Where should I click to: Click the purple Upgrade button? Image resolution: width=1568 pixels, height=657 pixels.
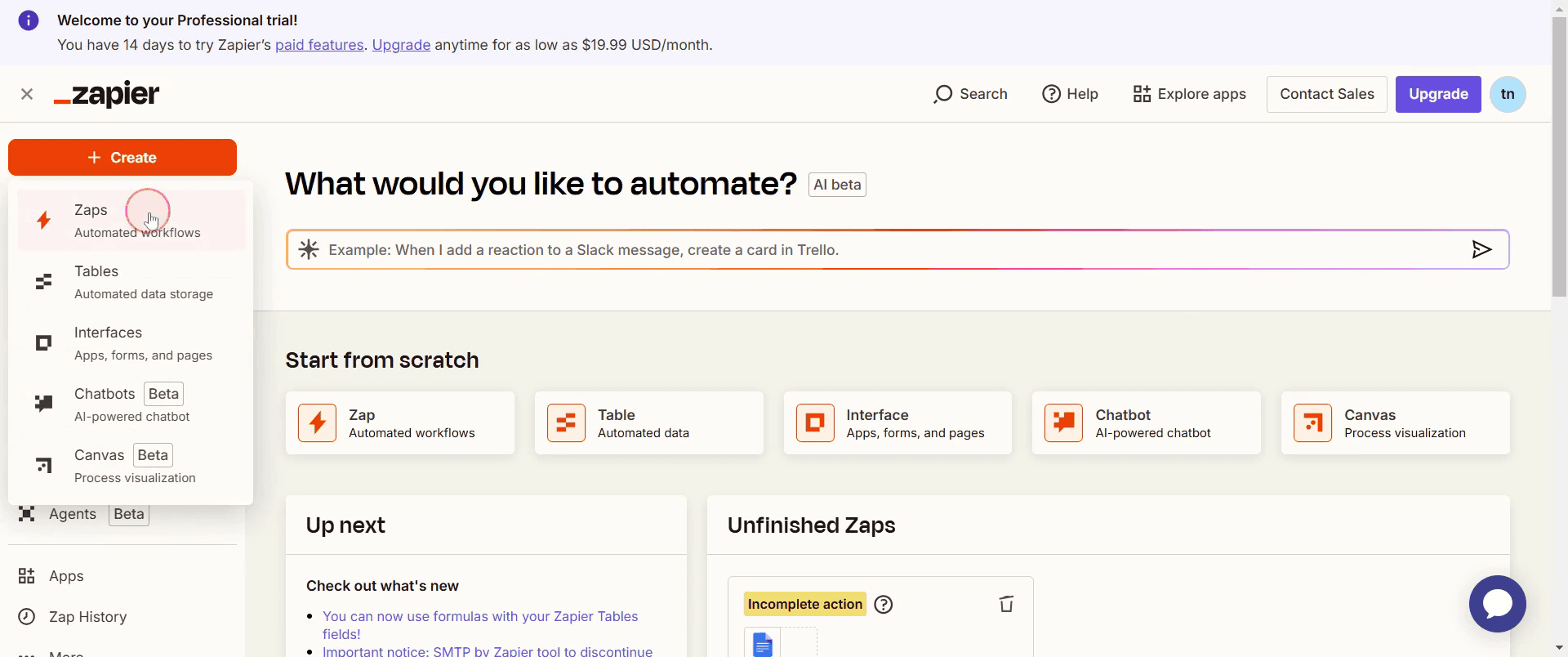(x=1438, y=94)
